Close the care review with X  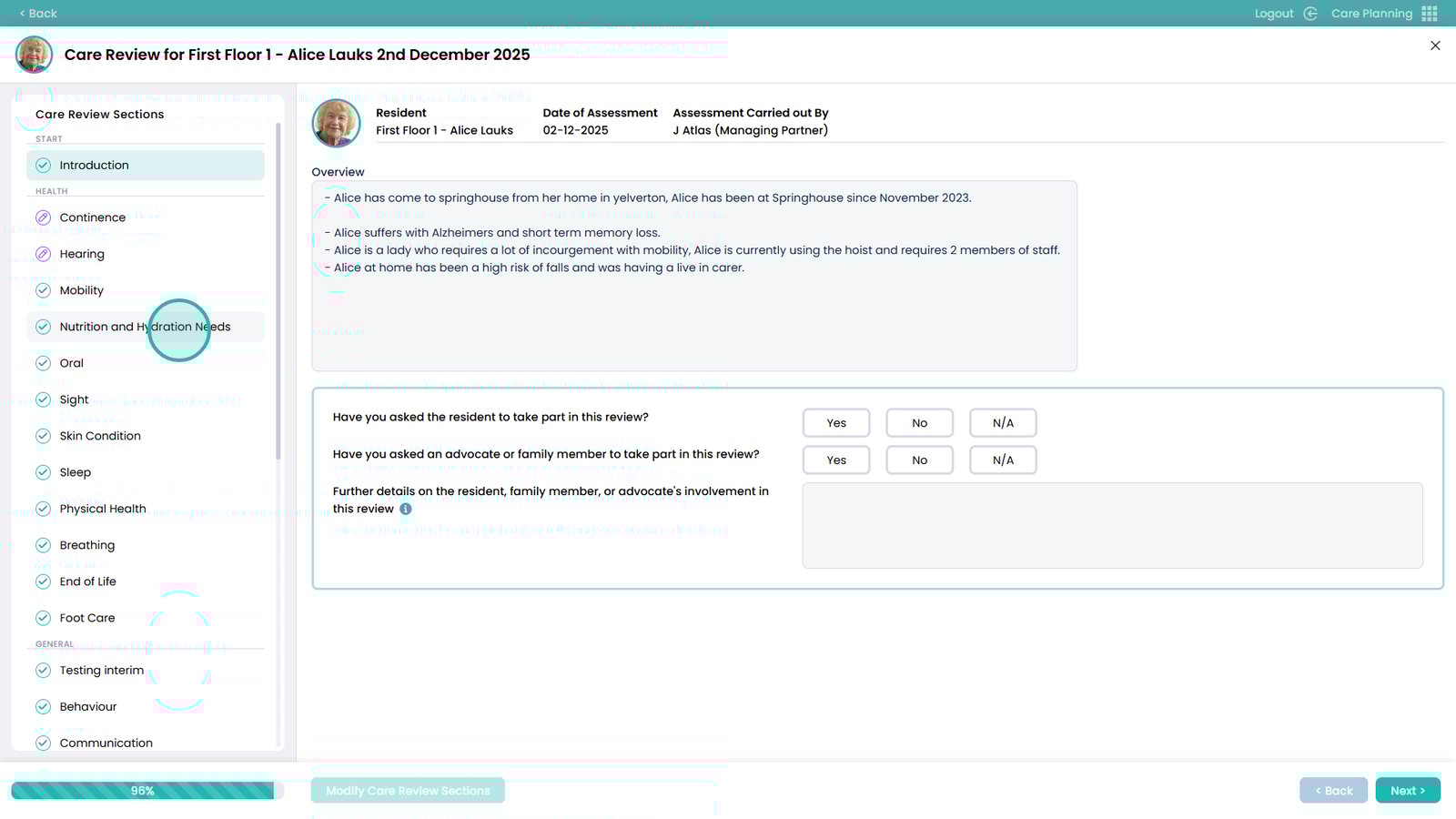[x=1435, y=45]
